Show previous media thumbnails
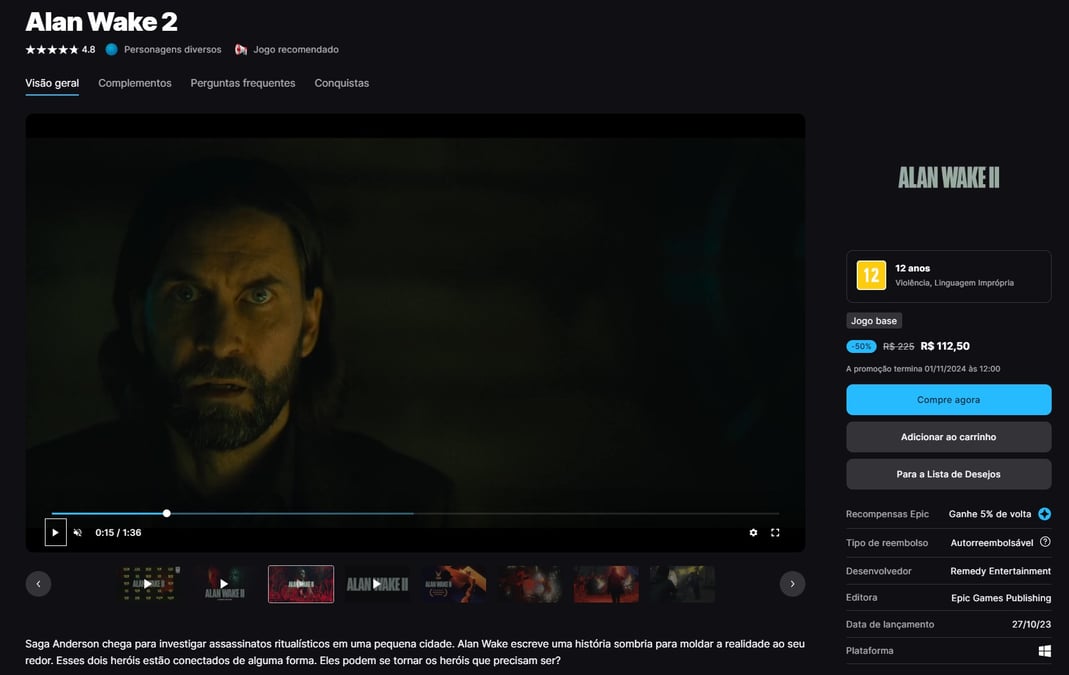The height and width of the screenshot is (675, 1069). click(x=38, y=584)
